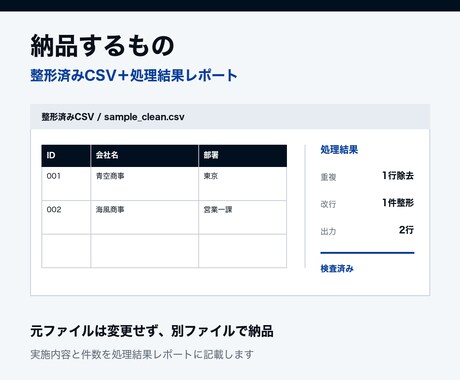Click the 検査済み status text

tap(337, 269)
